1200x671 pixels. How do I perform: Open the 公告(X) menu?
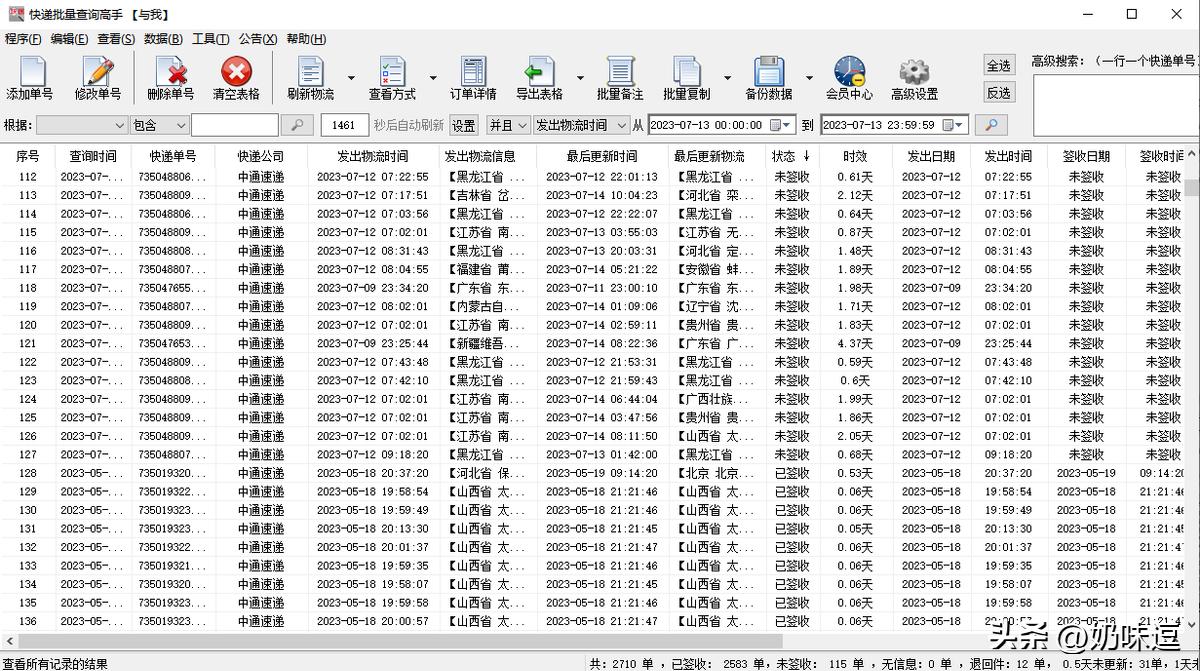tap(257, 39)
